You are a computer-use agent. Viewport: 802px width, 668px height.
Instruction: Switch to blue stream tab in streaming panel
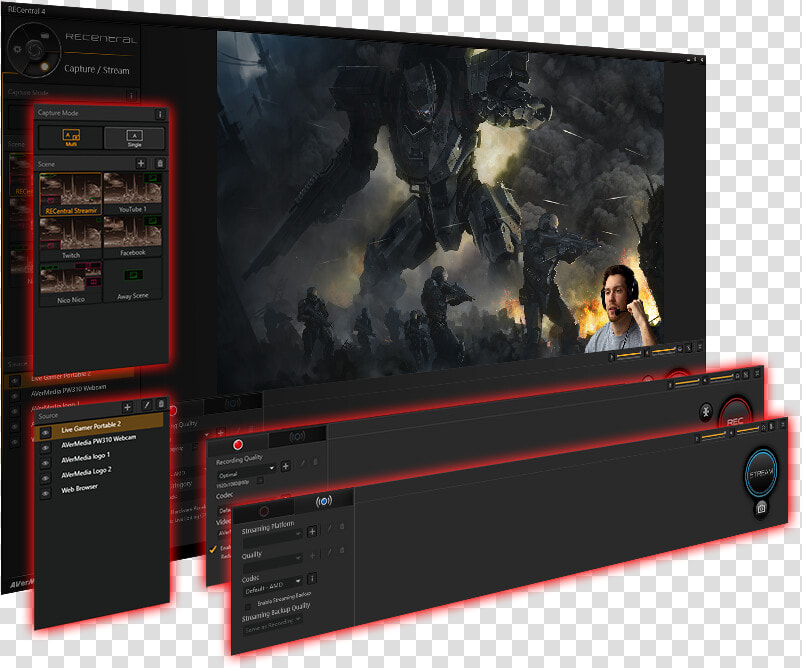(324, 501)
